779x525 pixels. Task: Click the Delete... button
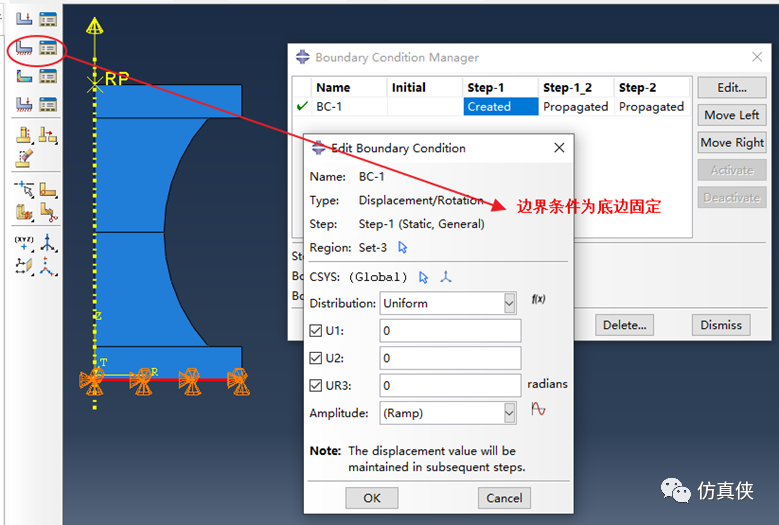tap(624, 325)
